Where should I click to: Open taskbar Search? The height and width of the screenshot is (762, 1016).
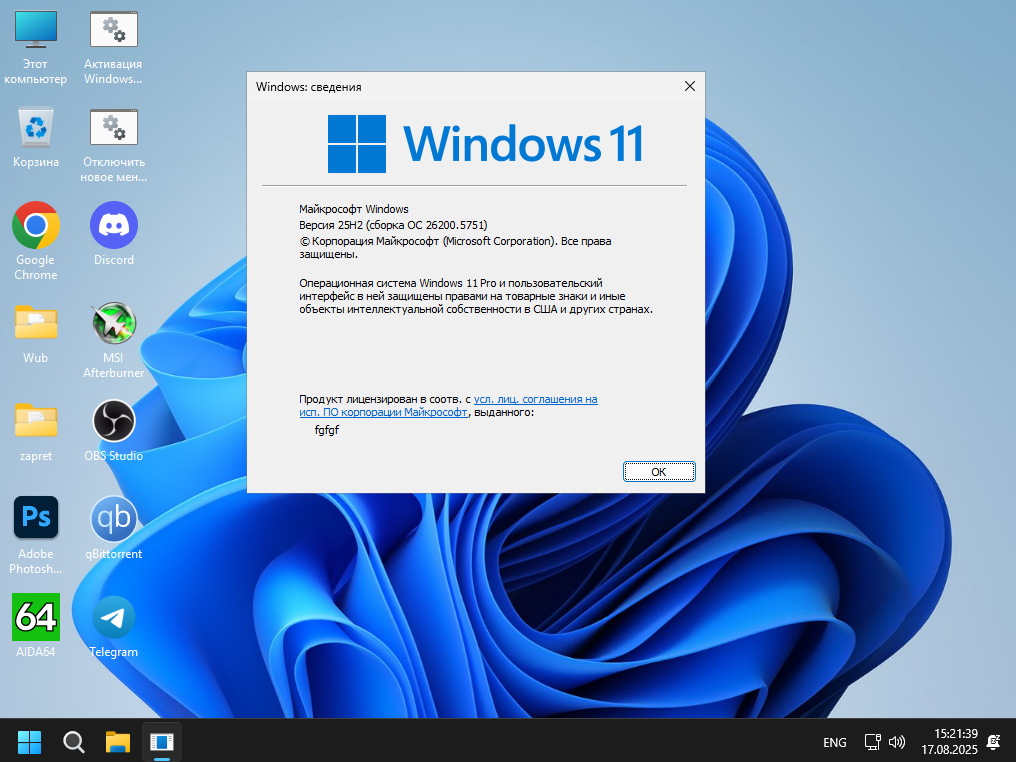73,742
